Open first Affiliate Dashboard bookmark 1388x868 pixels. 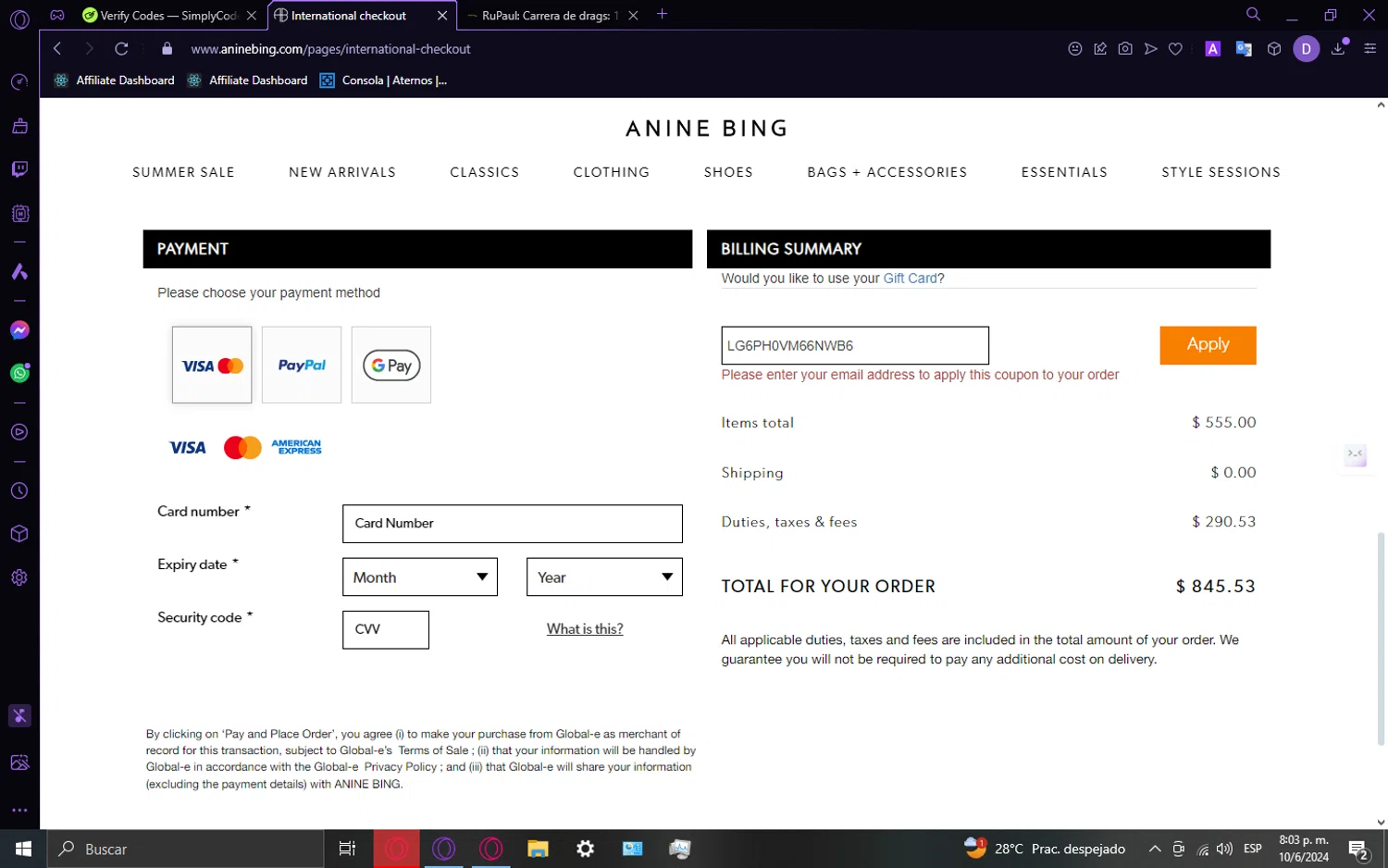(x=115, y=81)
